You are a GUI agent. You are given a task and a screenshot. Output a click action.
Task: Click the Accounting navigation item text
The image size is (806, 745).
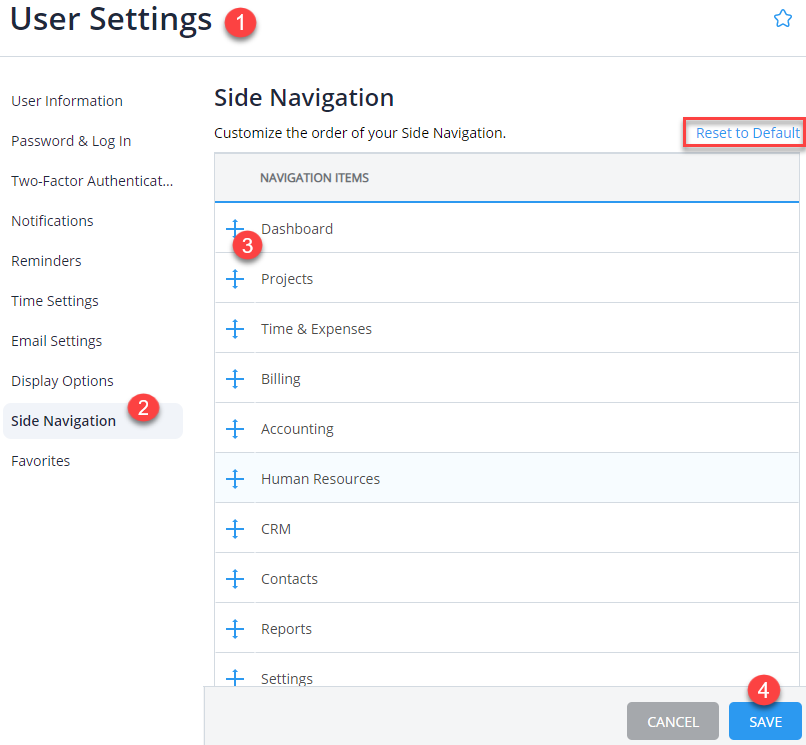297,428
